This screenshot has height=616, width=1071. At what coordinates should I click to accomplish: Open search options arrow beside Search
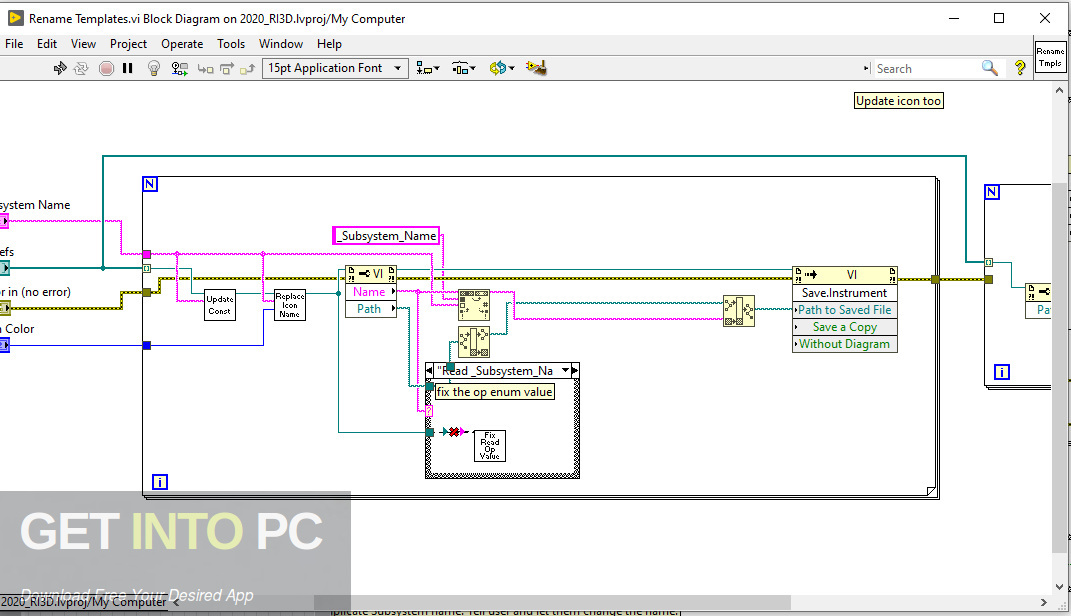point(867,68)
